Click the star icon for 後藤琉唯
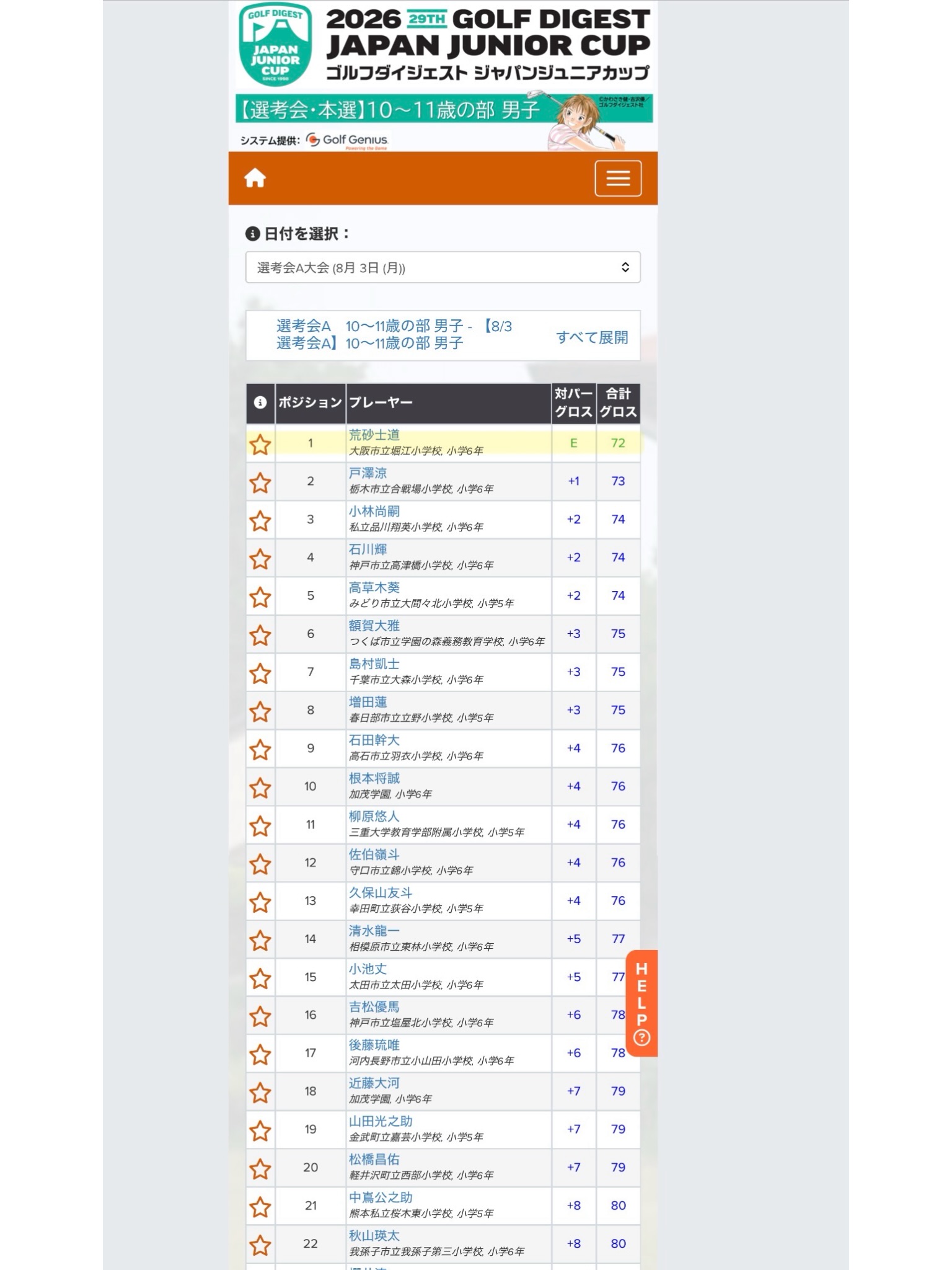The width and height of the screenshot is (952, 1270). coord(260,1054)
